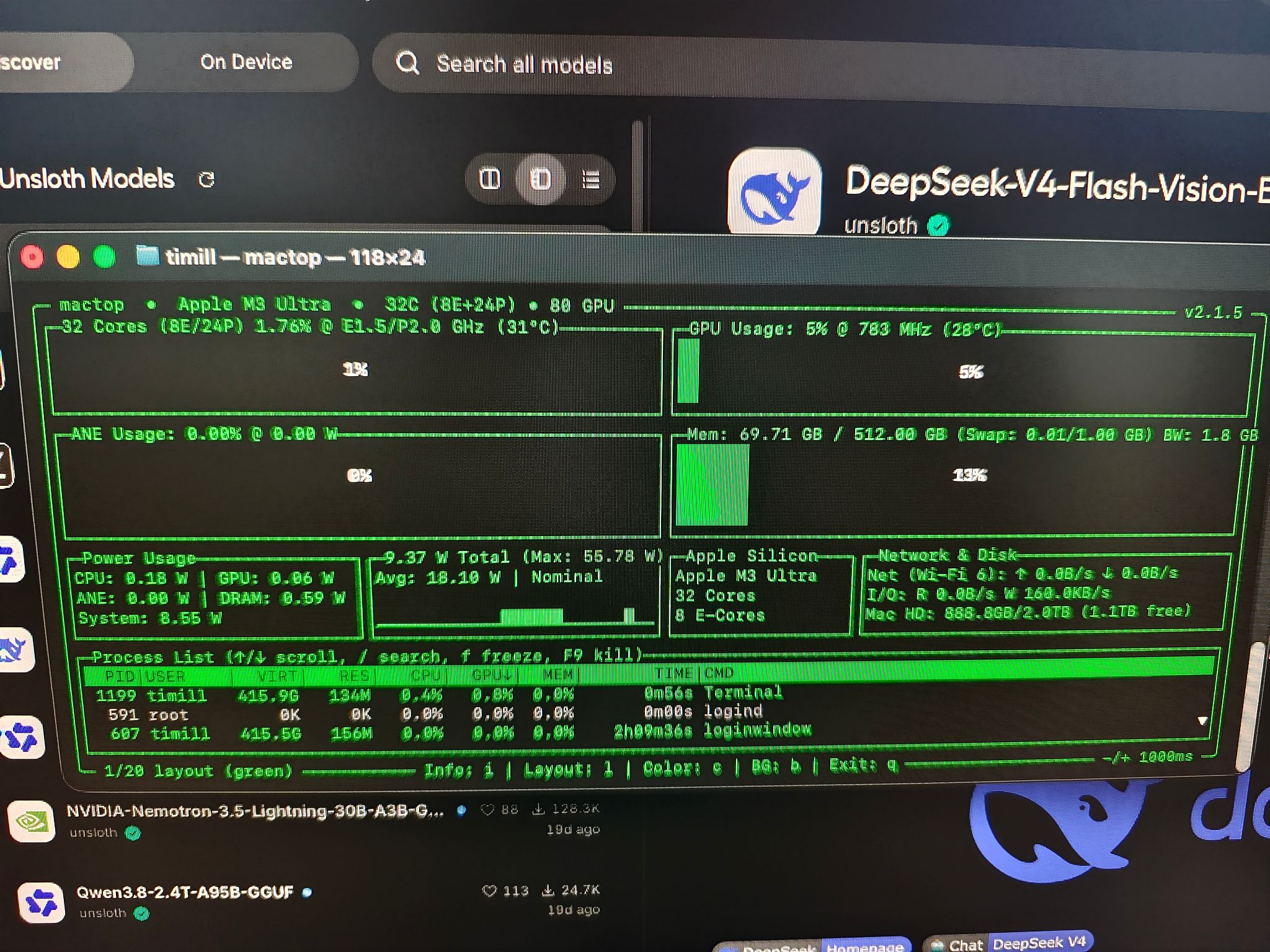Click the green memory usage bar in mactop
The image size is (1270, 952).
click(x=712, y=485)
